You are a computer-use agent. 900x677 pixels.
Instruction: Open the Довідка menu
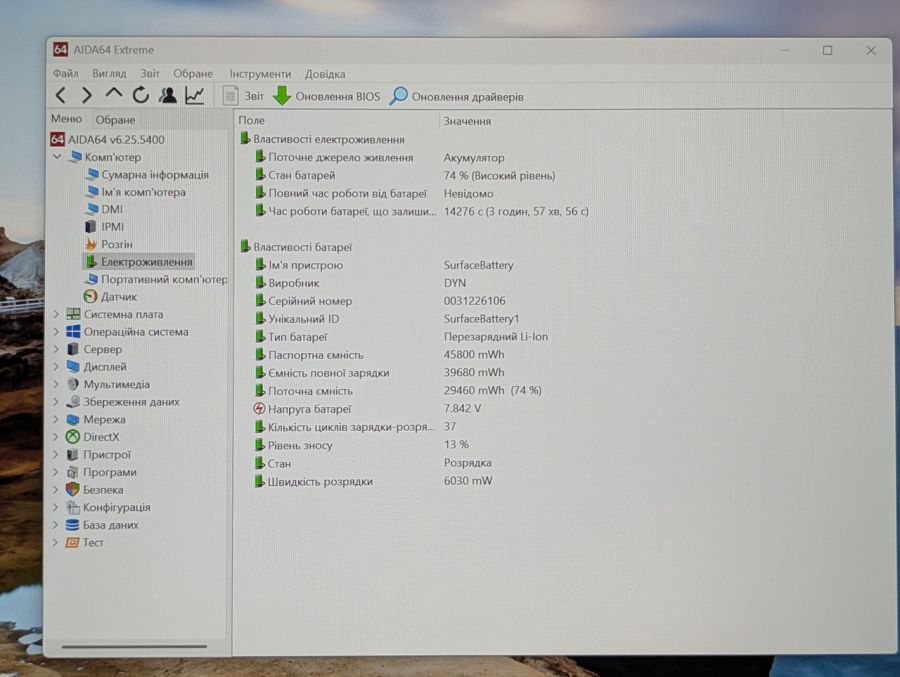[x=325, y=74]
